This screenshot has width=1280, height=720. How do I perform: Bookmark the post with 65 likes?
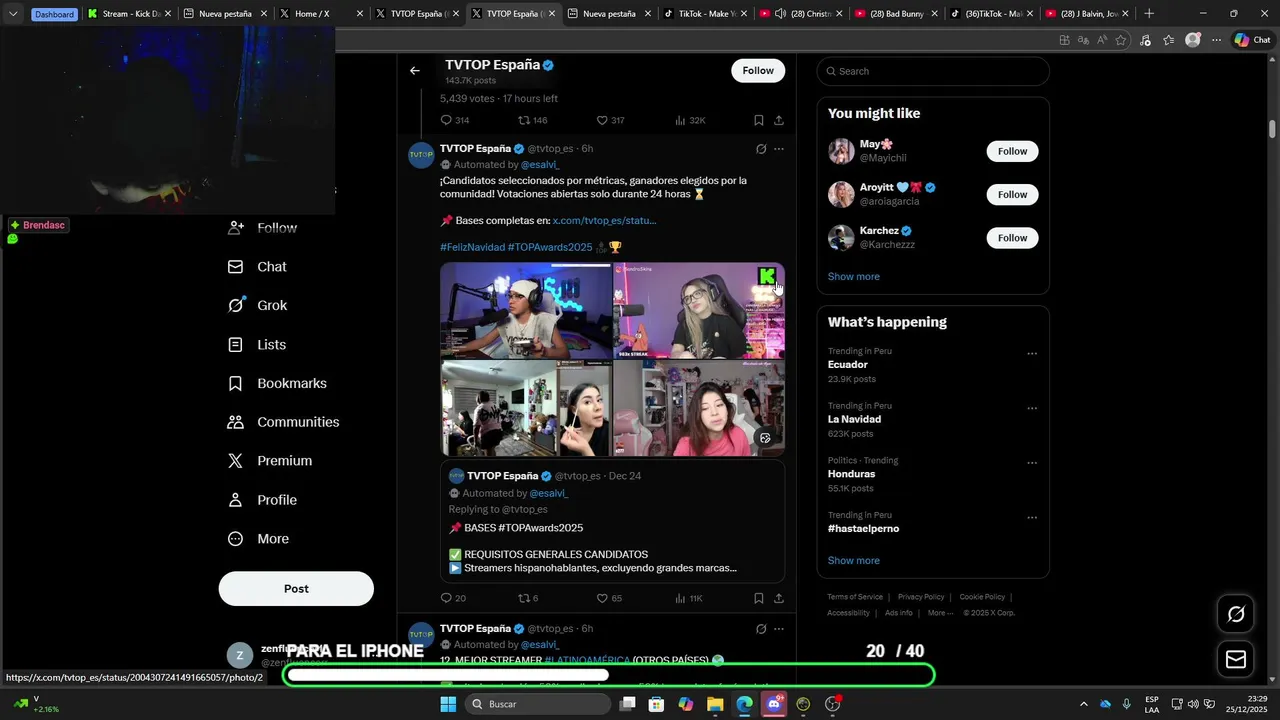coord(759,598)
